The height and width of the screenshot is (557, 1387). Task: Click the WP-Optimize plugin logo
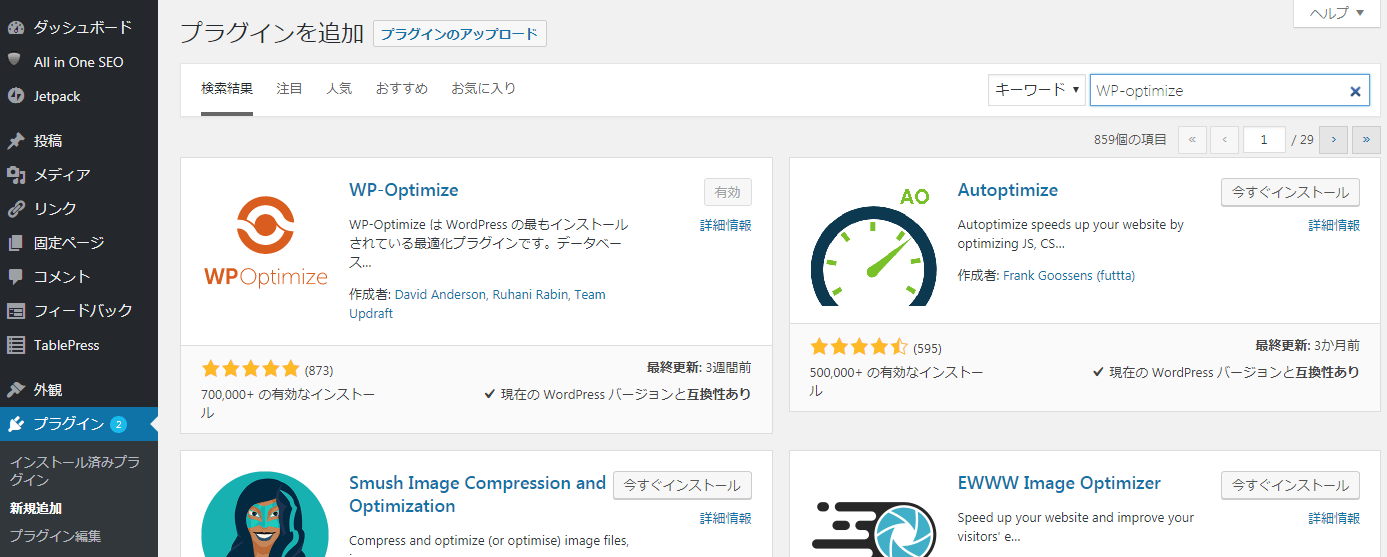click(x=266, y=242)
